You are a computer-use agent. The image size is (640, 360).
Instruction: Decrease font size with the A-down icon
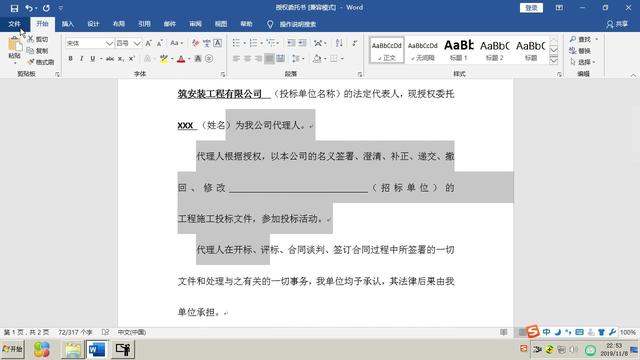point(160,43)
